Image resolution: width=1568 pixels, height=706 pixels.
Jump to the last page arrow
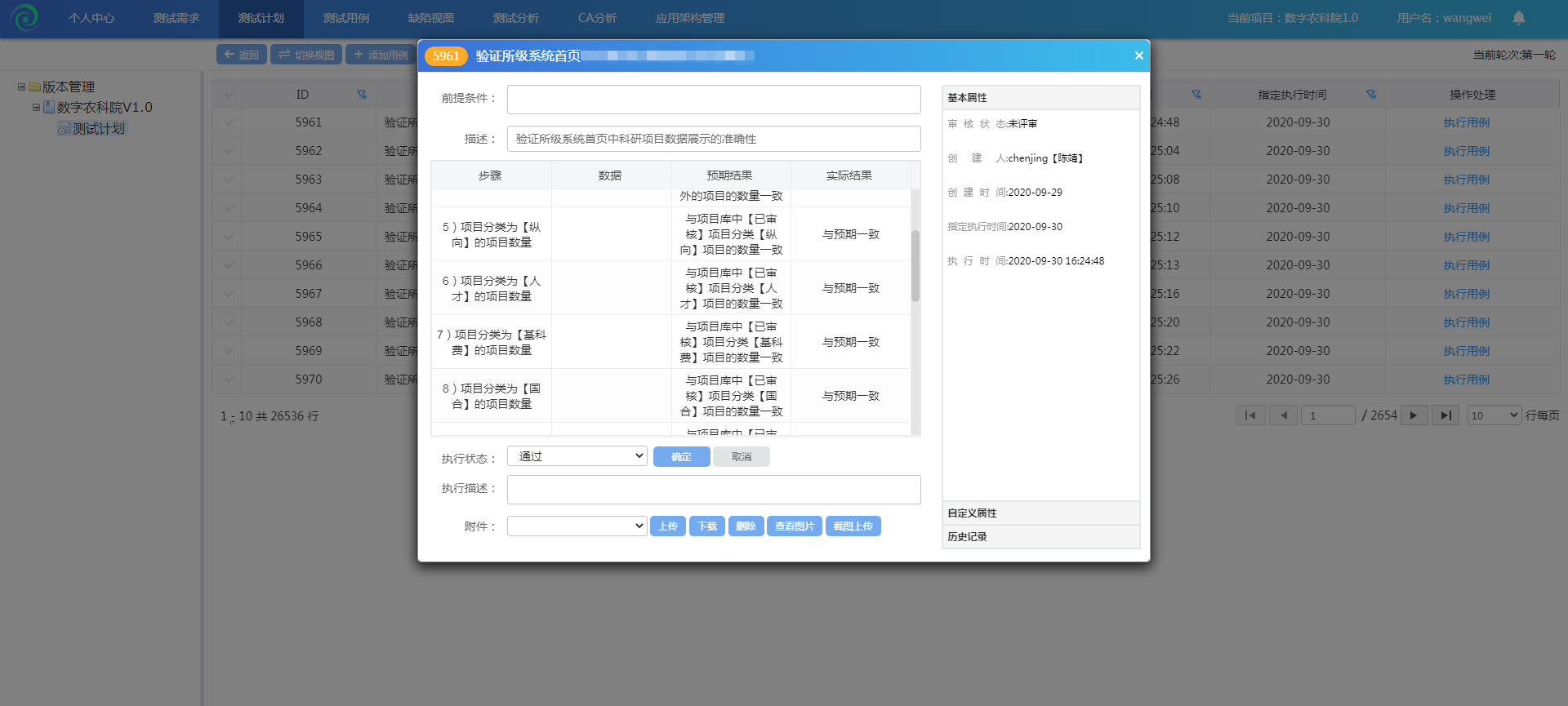coord(1445,415)
